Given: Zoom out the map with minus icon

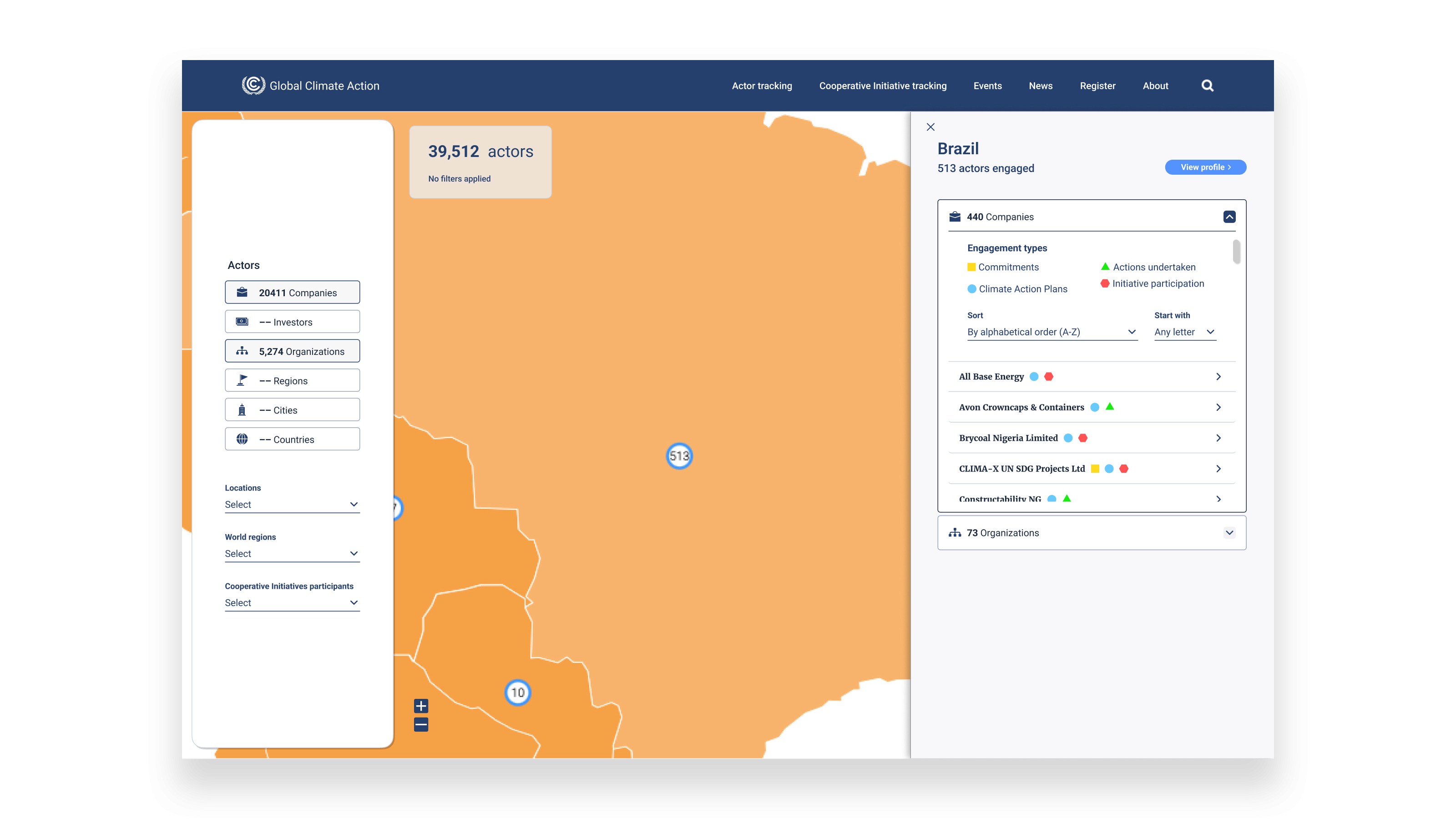Looking at the screenshot, I should 421,725.
